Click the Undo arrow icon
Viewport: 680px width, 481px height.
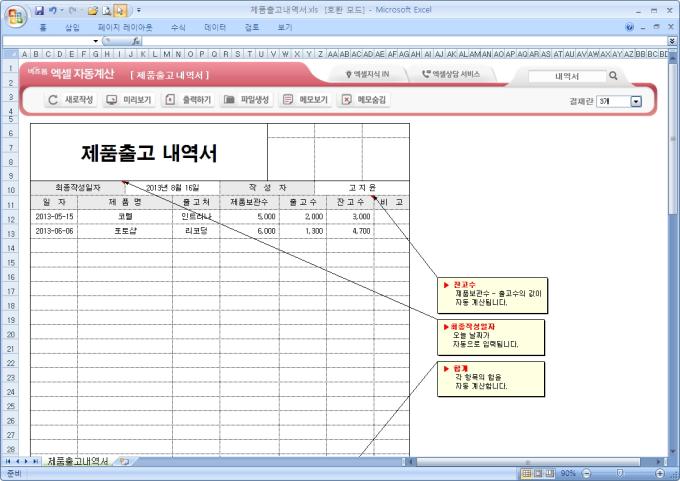point(52,10)
